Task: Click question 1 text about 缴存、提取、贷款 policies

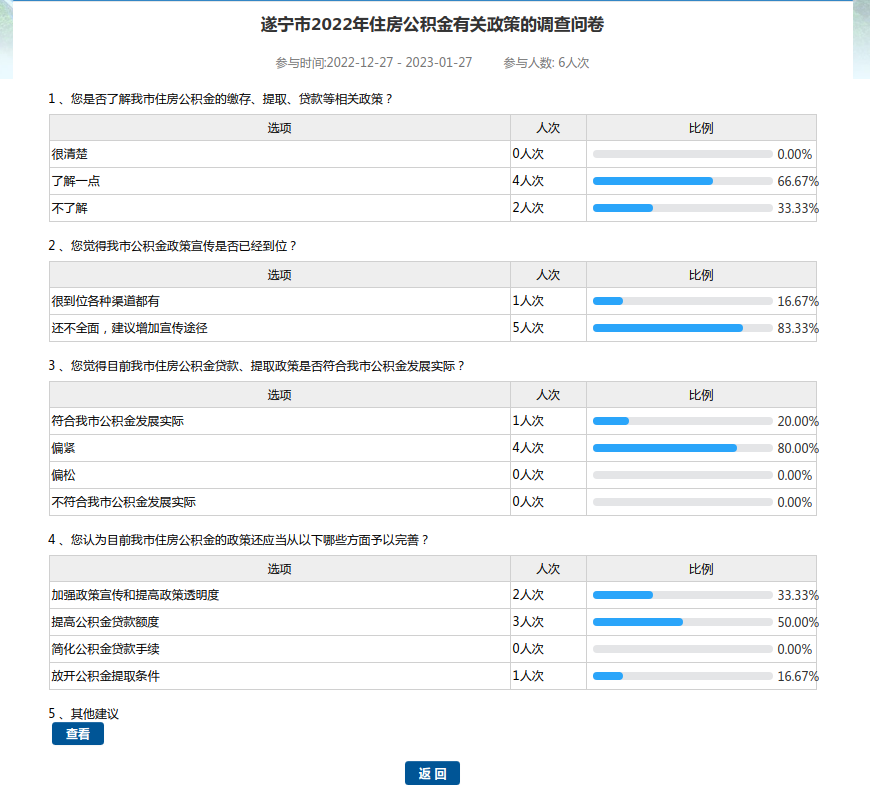Action: pos(220,99)
